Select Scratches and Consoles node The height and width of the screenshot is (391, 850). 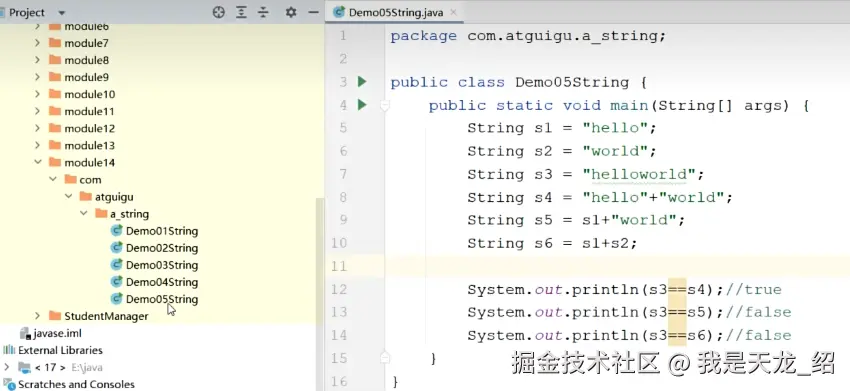click(76, 384)
